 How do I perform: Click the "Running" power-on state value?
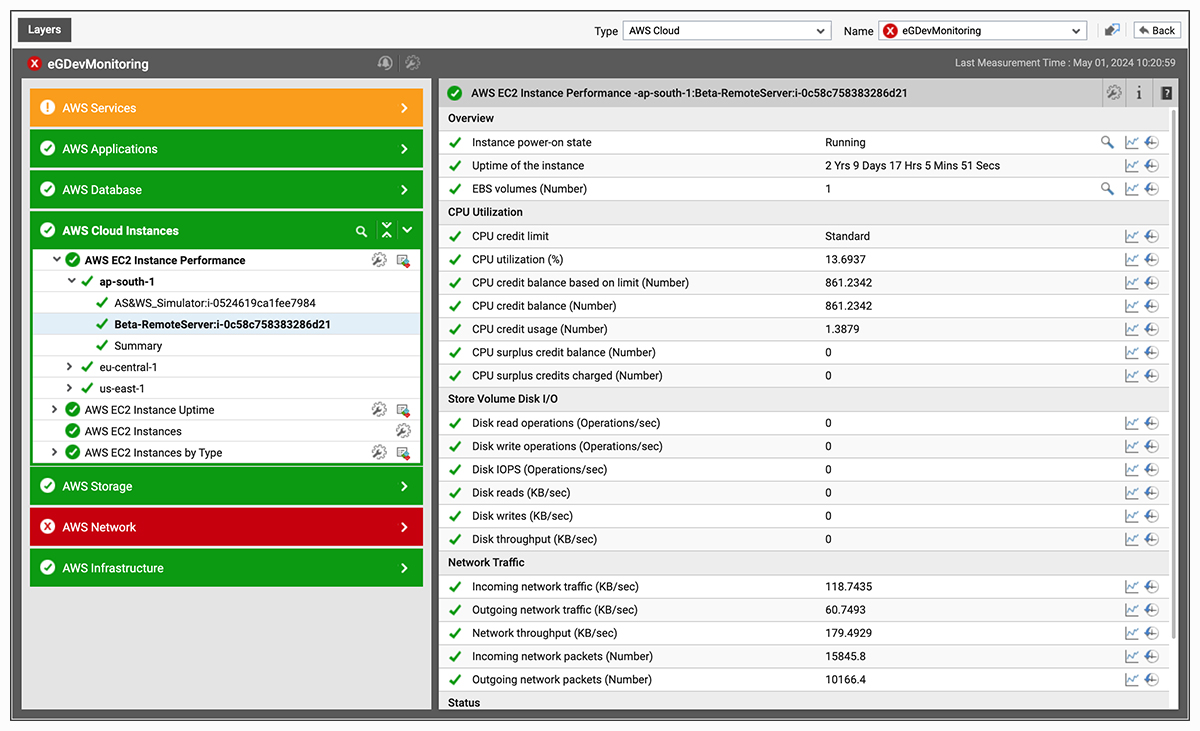click(x=845, y=142)
